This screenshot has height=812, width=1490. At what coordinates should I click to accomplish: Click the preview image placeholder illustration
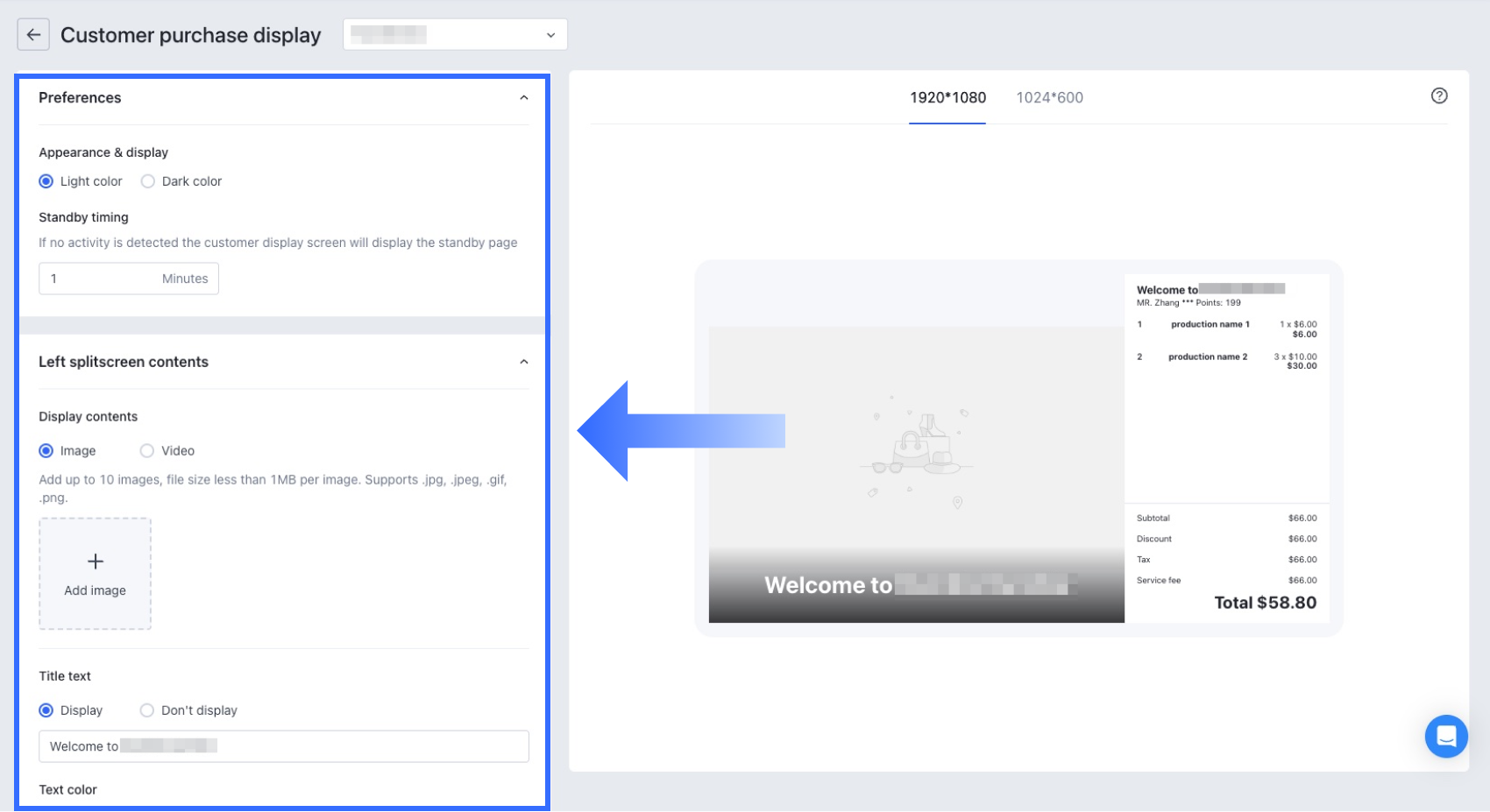point(916,455)
